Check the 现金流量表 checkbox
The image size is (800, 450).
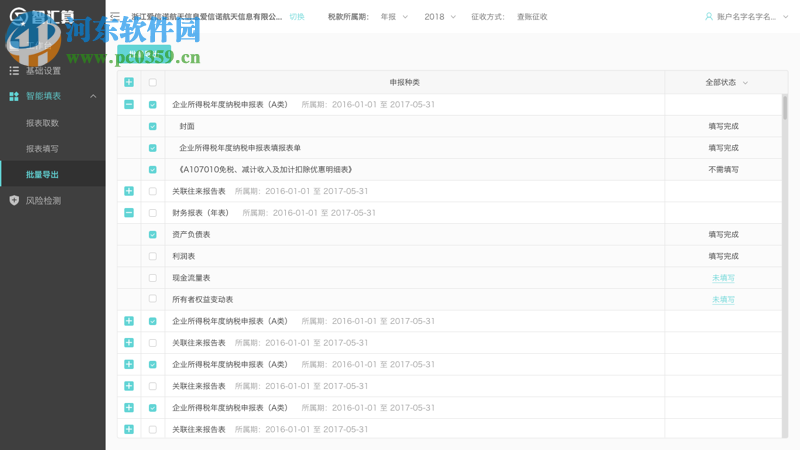tap(153, 278)
